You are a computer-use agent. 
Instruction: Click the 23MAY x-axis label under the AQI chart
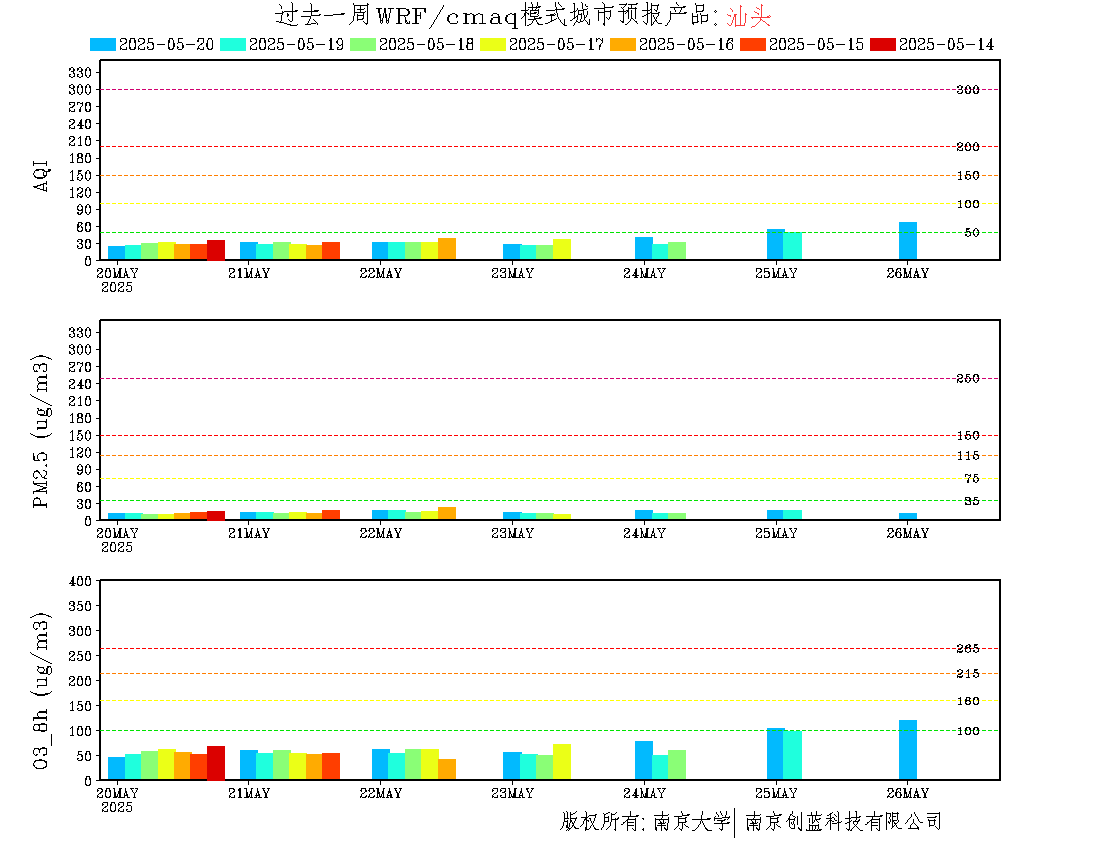(x=513, y=274)
